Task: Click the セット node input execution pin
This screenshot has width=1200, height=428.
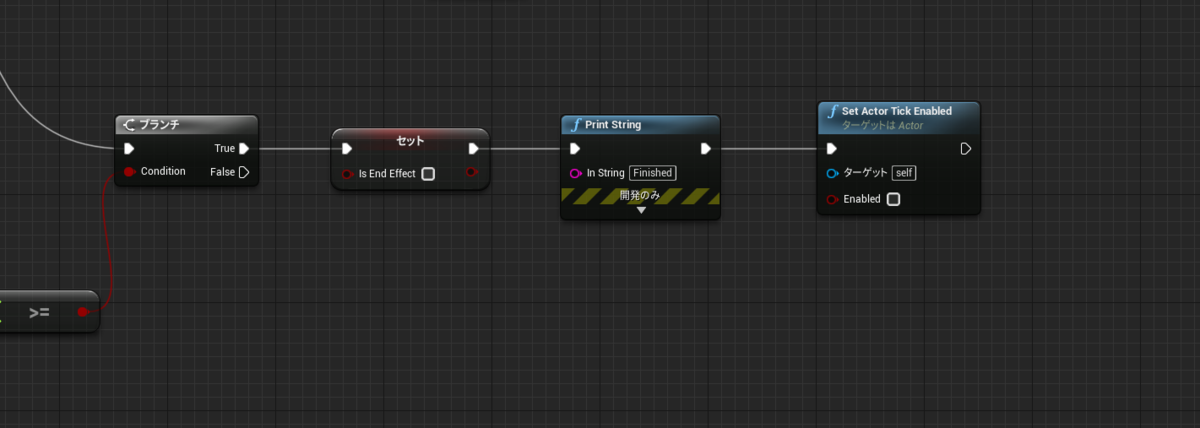Action: (346, 149)
